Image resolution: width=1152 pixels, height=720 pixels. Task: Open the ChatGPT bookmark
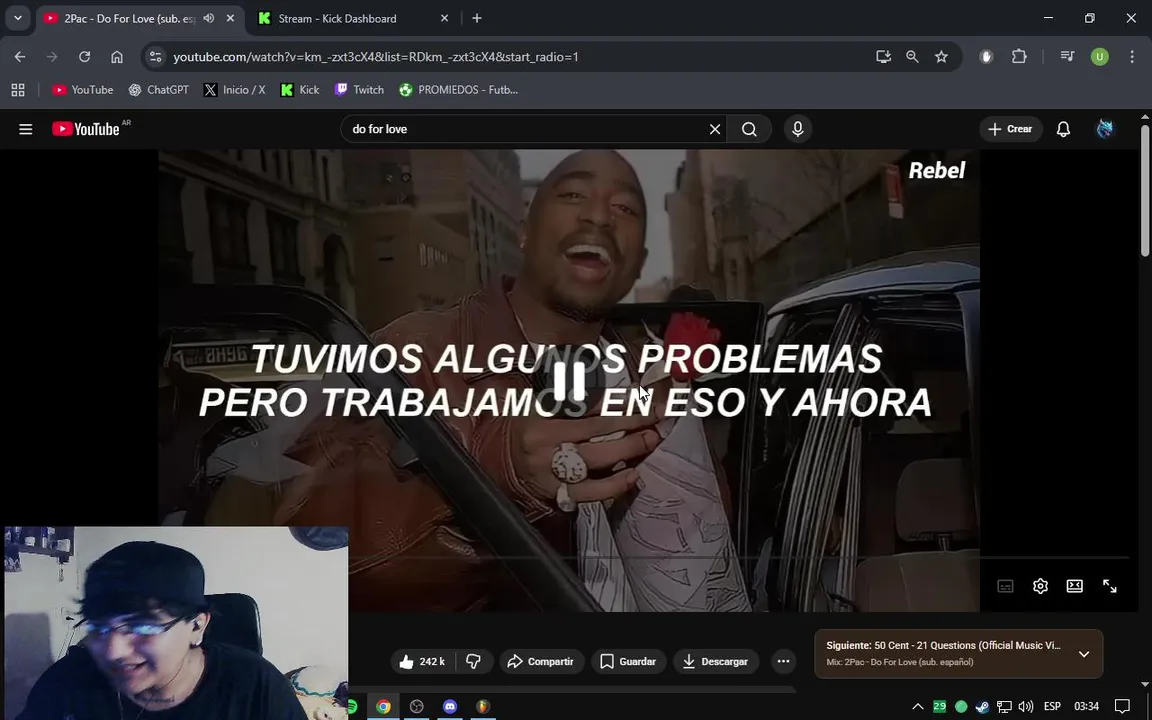click(159, 90)
